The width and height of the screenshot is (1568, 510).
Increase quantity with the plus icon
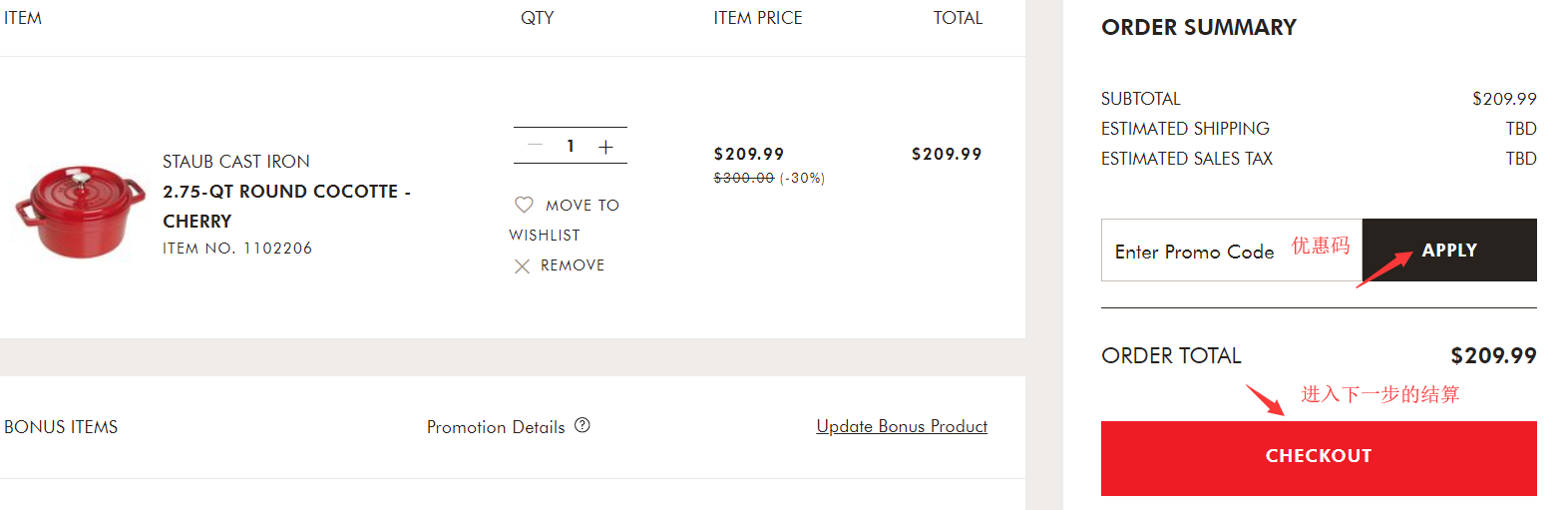605,147
